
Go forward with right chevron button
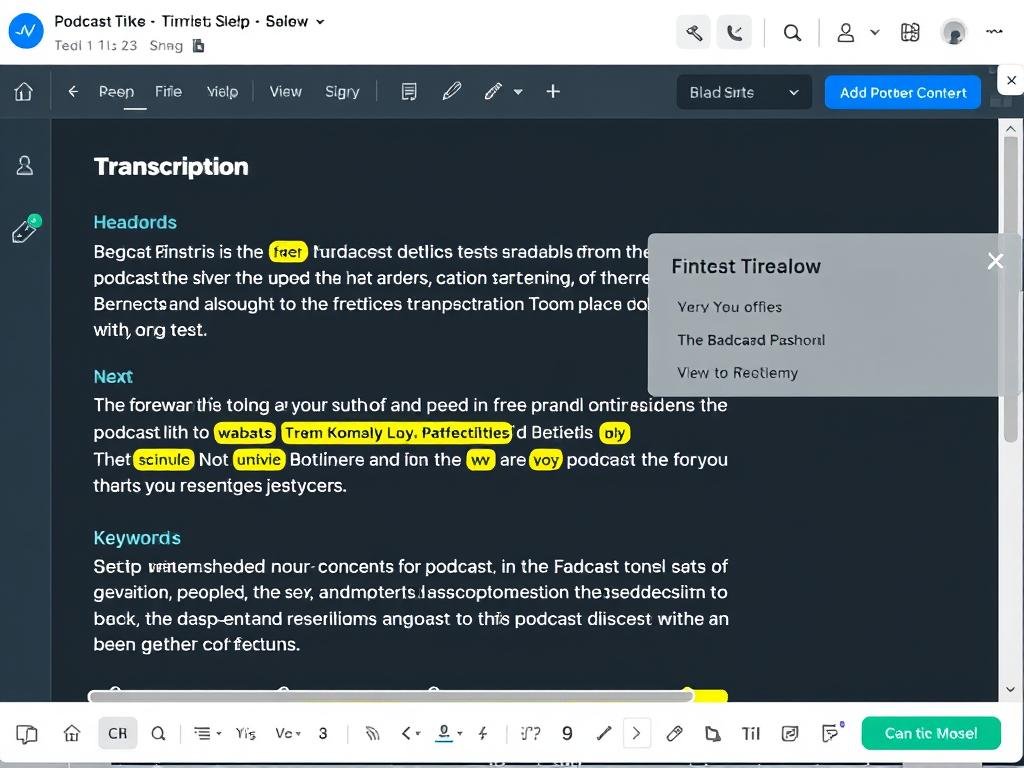(x=637, y=733)
